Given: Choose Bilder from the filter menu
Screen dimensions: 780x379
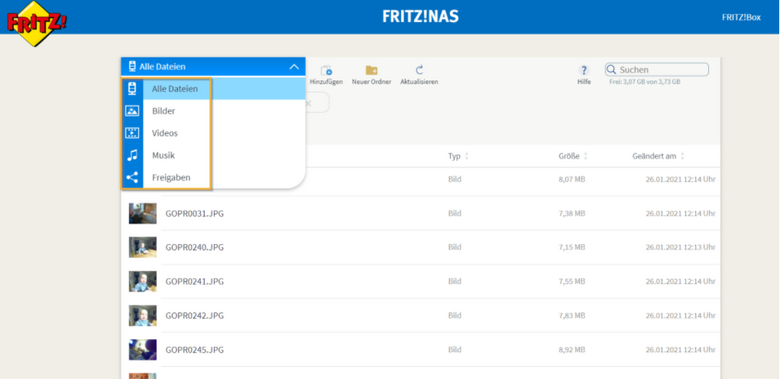Looking at the screenshot, I should [164, 111].
